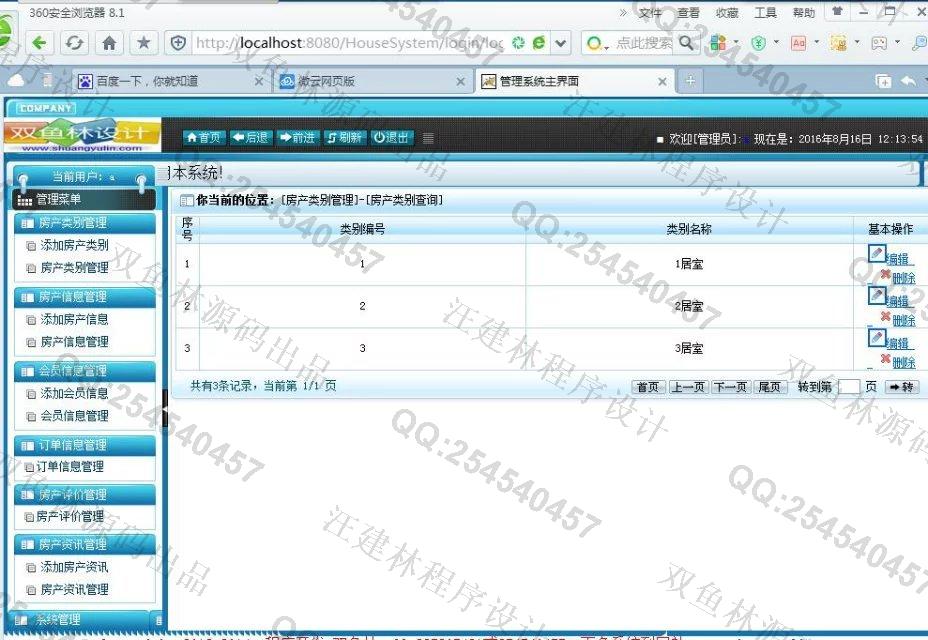The width and height of the screenshot is (928, 640).
Task: Open a new tab with plus button
Action: pos(690,81)
